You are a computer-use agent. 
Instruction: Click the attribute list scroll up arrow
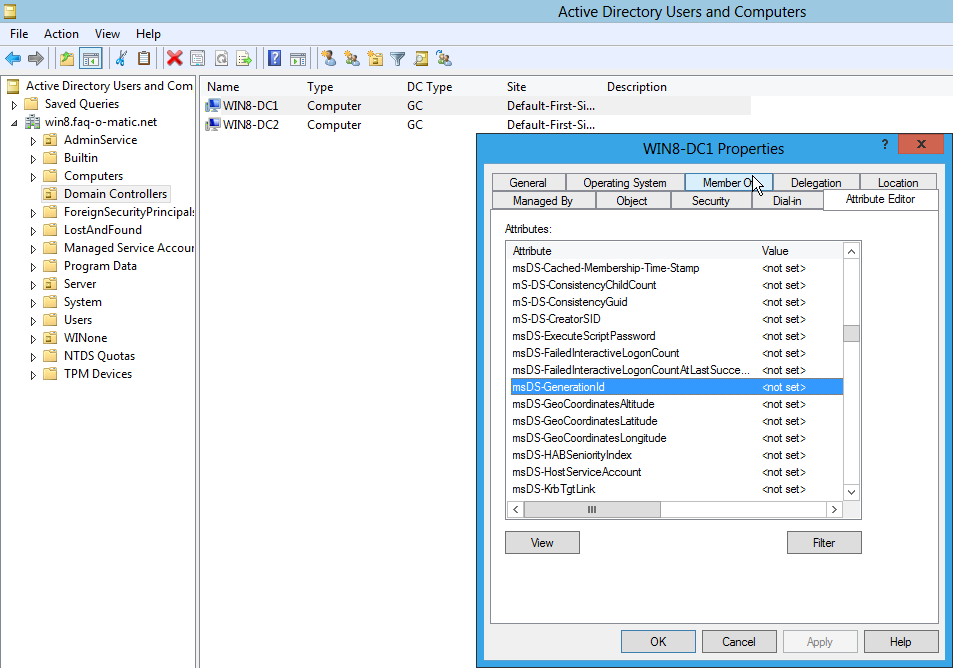(x=852, y=251)
